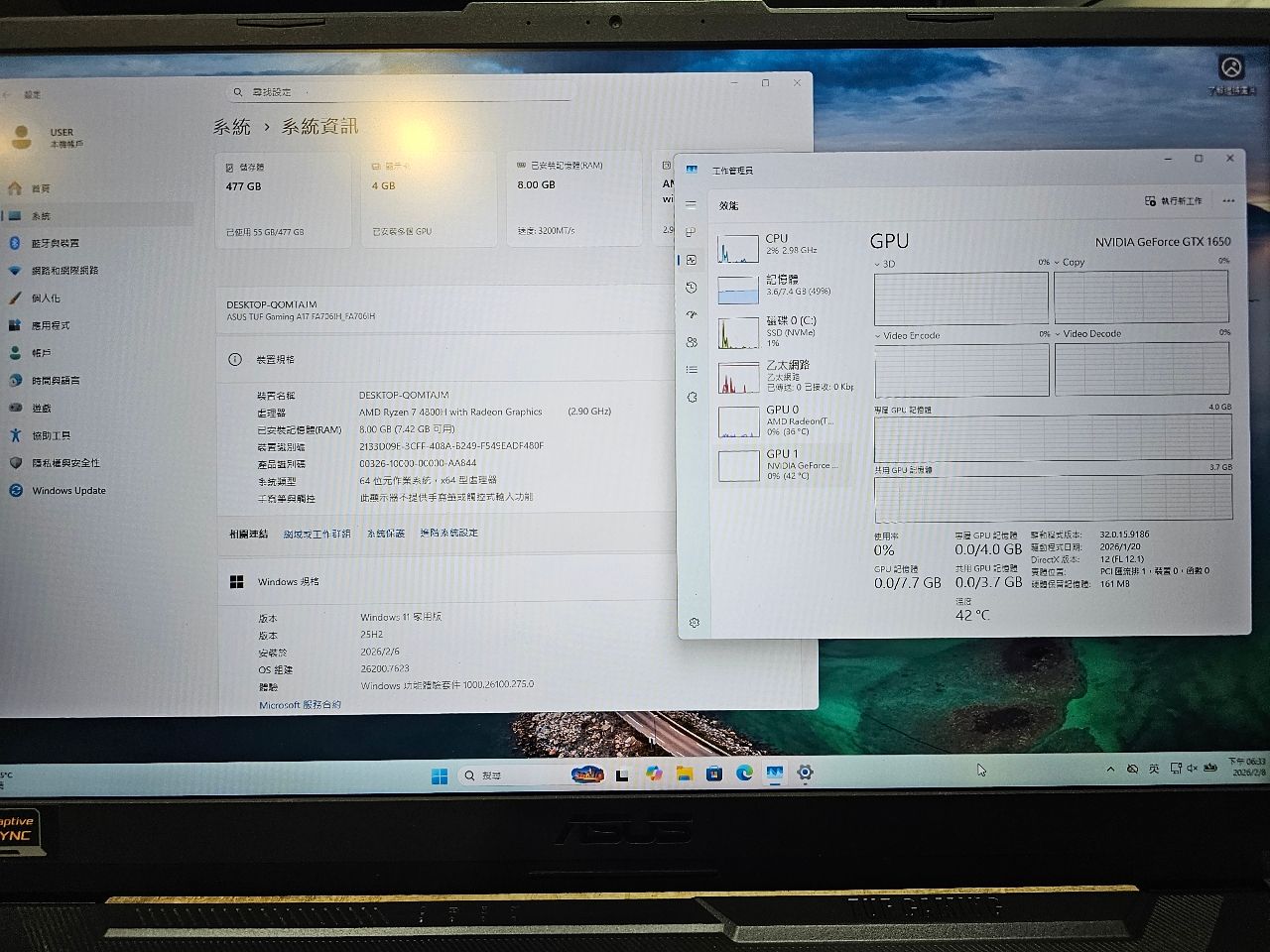The height and width of the screenshot is (952, 1270).
Task: Open the Users icon in Task Manager sidebar
Action: coord(692,342)
